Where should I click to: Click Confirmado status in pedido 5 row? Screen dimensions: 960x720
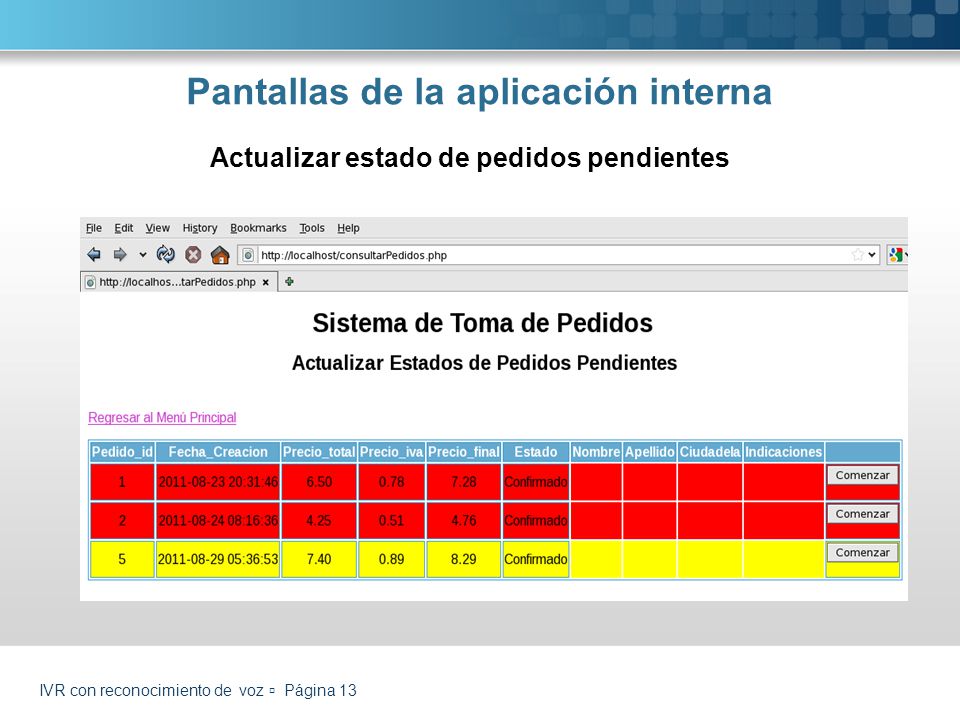[536, 559]
